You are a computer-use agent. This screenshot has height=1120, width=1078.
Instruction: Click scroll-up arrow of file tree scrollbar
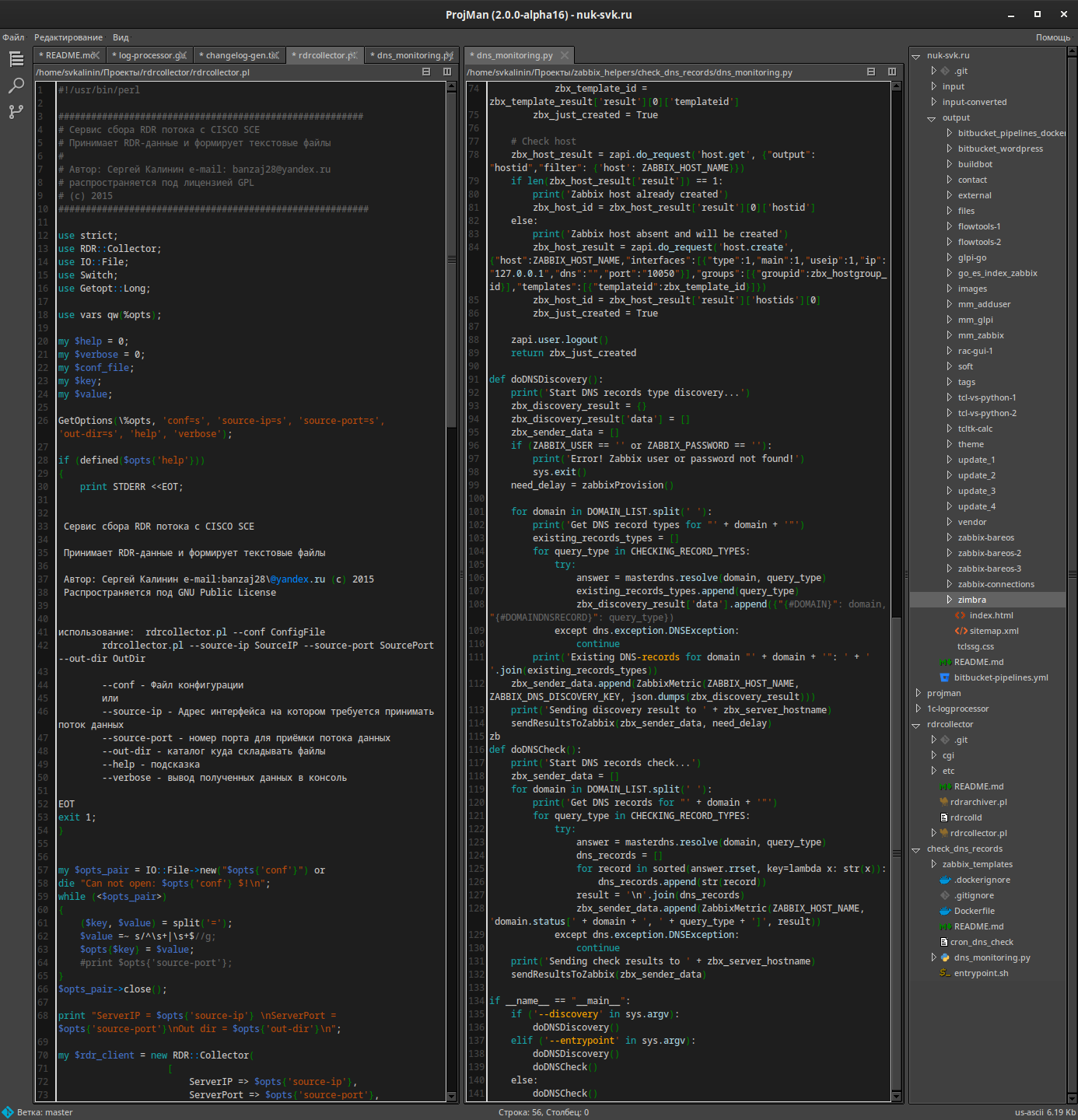click(1072, 51)
